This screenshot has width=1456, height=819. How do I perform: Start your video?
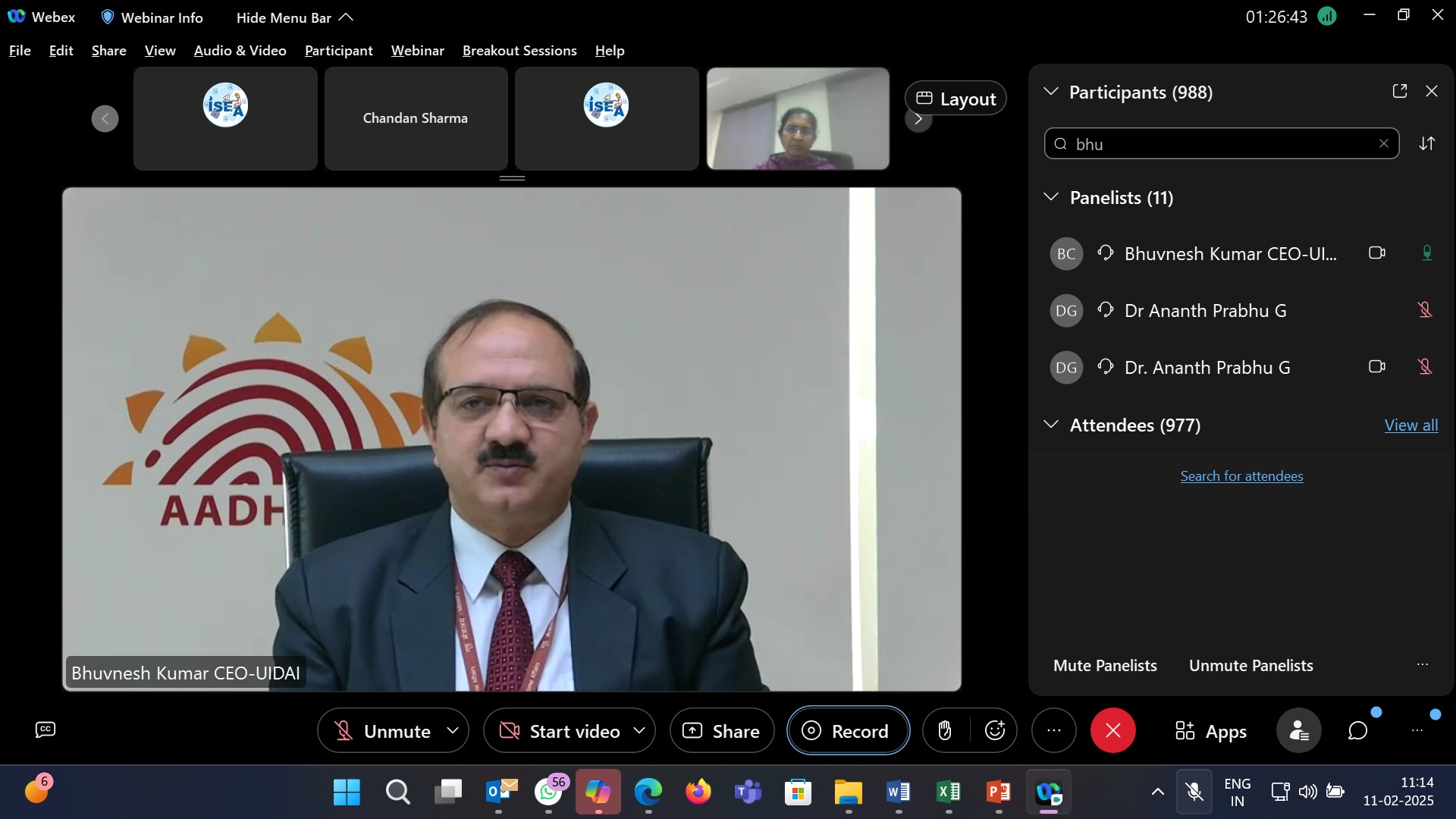point(559,731)
